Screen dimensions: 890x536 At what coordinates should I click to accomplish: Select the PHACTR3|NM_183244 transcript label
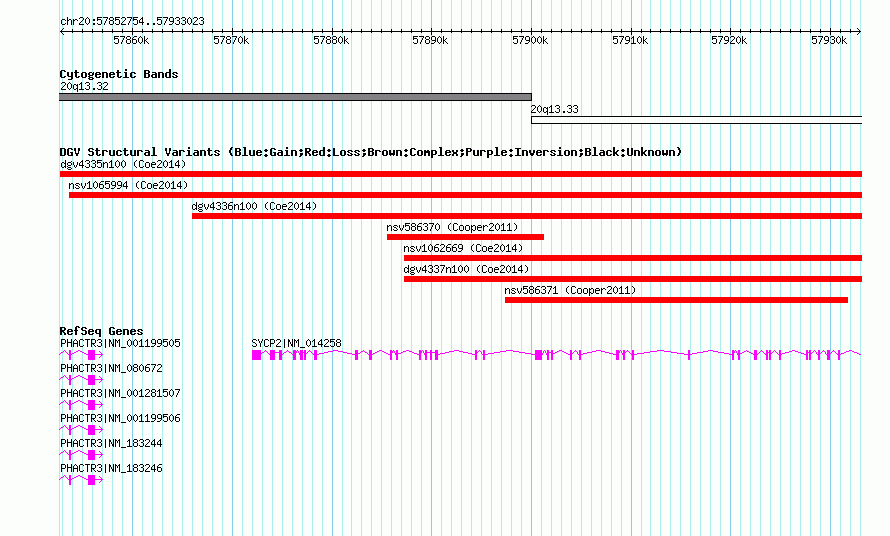[x=111, y=443]
